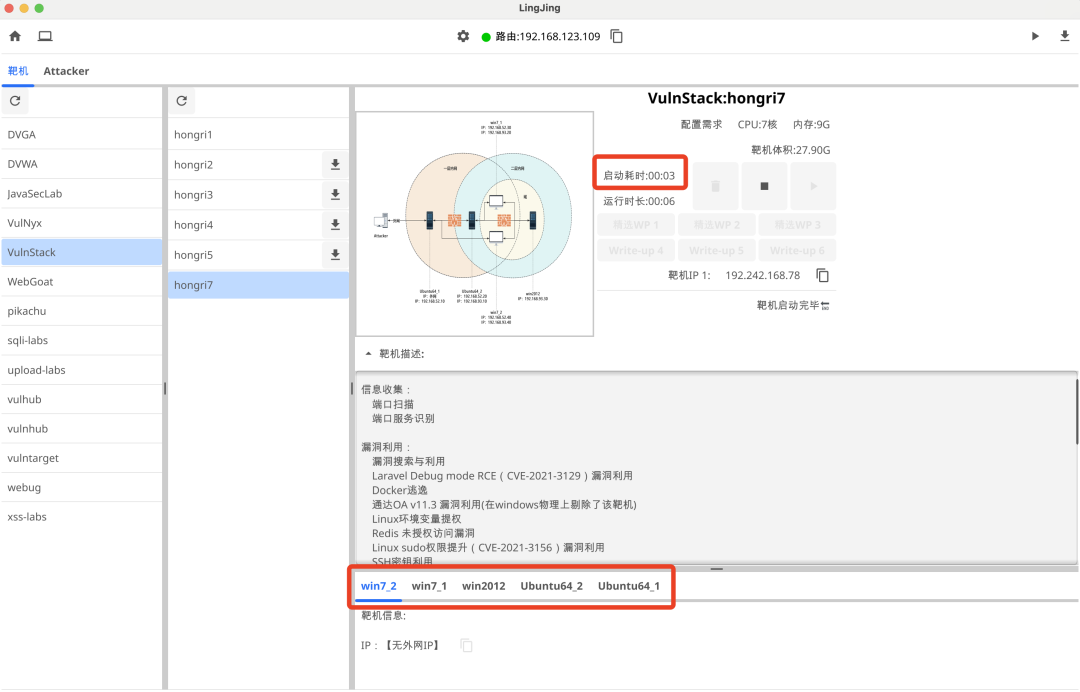Image resolution: width=1080 pixels, height=692 pixels.
Task: Select the win7_1 machine tab
Action: click(429, 586)
